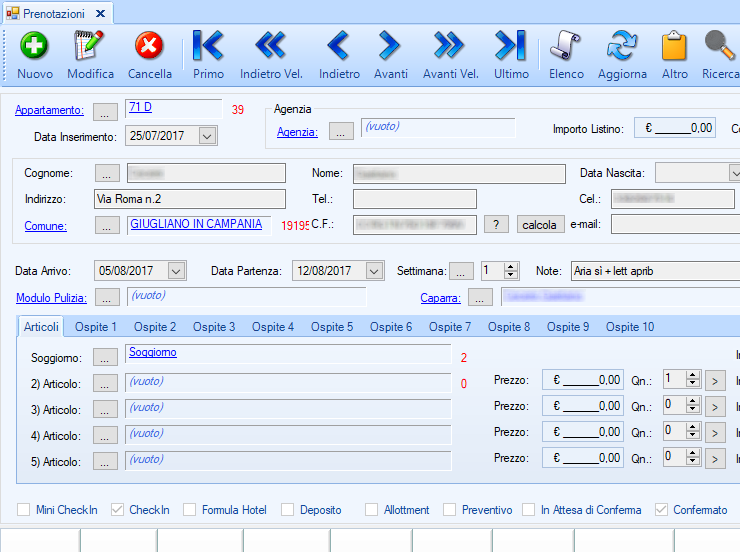Click the Modifica notepad icon
Image resolution: width=740 pixels, height=552 pixels.
(90, 46)
